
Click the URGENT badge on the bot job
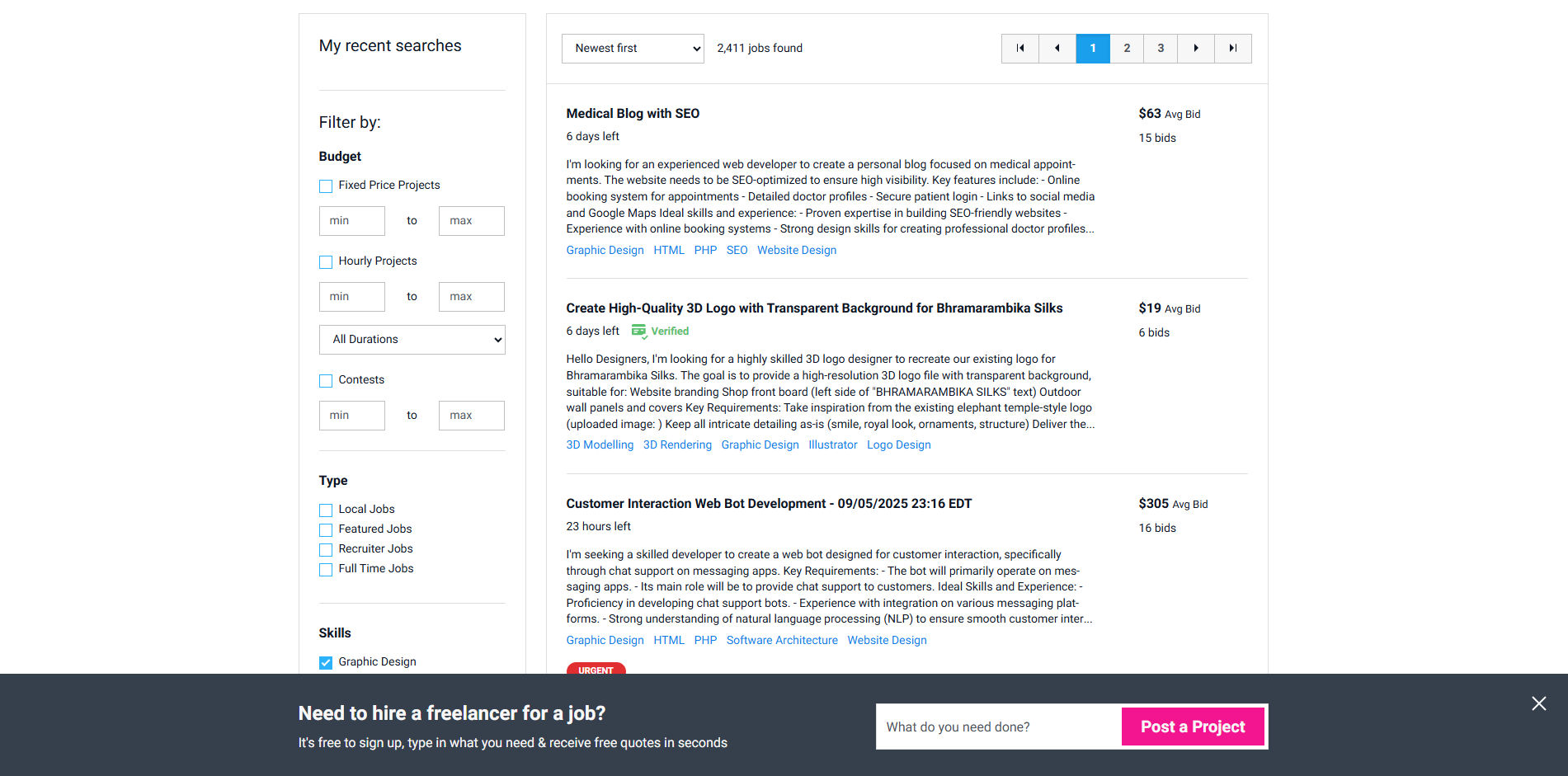click(x=596, y=670)
